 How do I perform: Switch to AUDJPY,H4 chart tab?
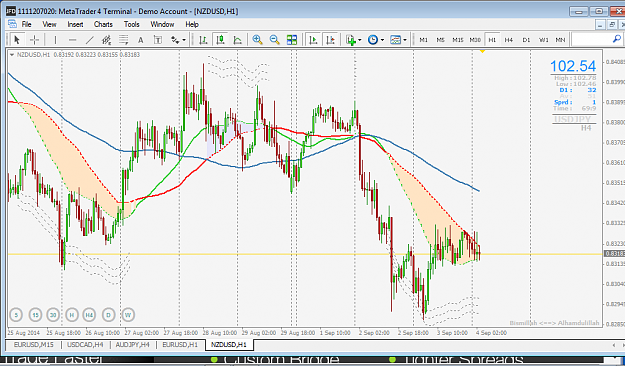pos(132,344)
